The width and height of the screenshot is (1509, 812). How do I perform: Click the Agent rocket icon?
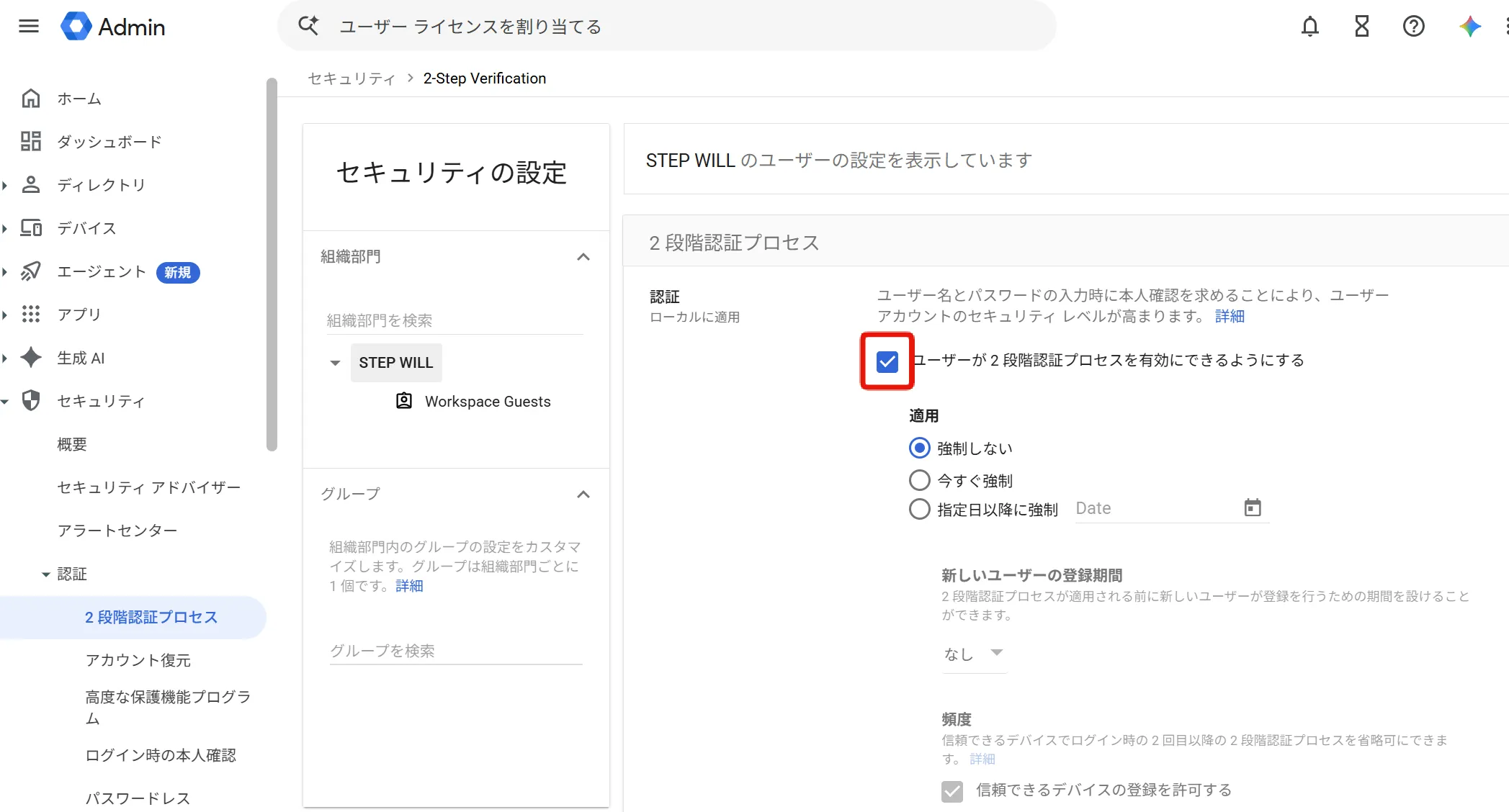31,271
